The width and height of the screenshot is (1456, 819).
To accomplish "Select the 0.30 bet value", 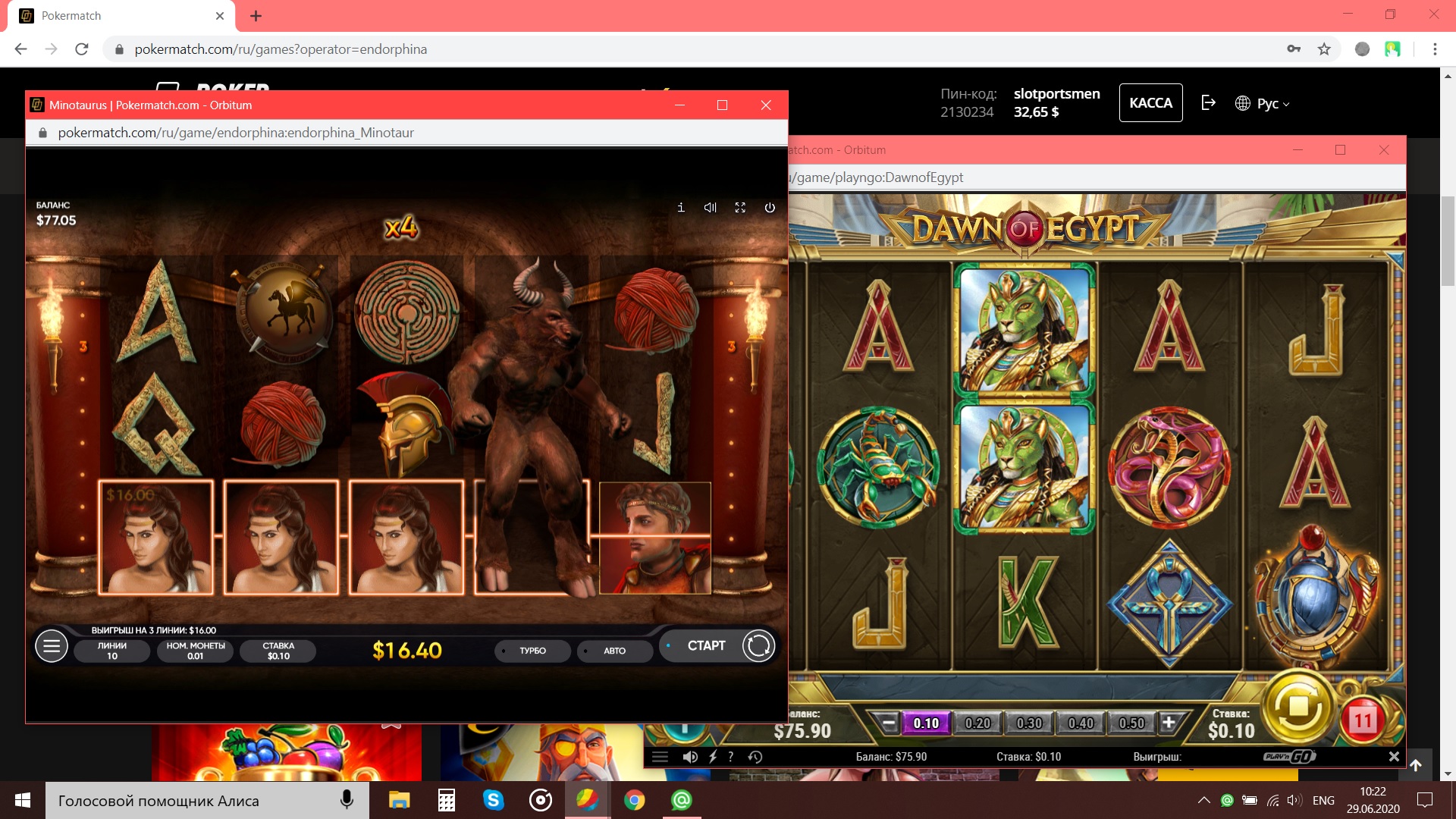I will pyautogui.click(x=1029, y=723).
